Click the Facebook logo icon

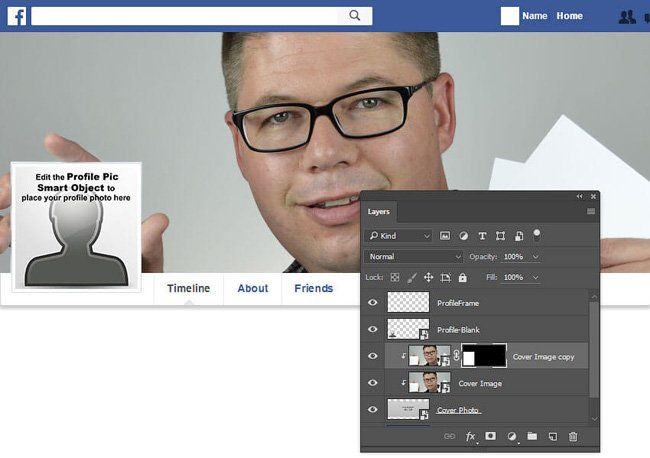coord(17,16)
